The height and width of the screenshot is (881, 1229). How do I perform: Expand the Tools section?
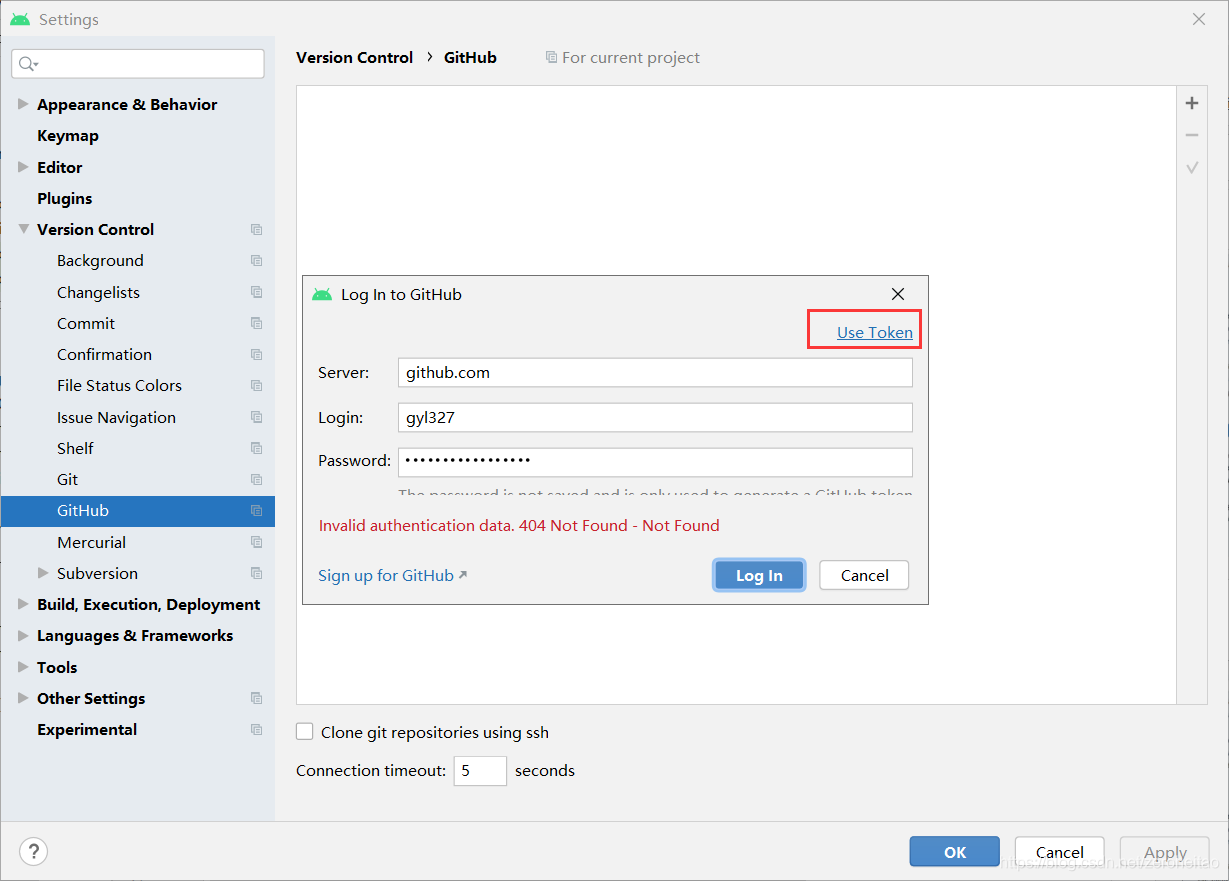click(23, 667)
